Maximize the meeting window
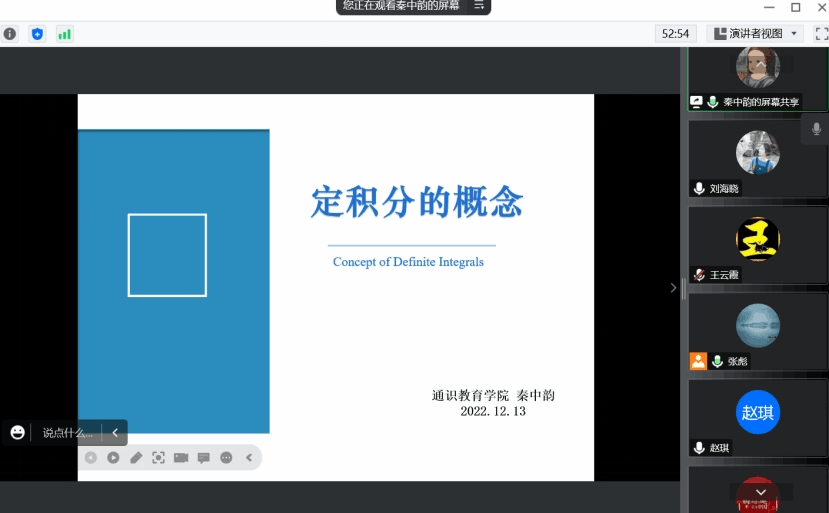This screenshot has height=513, width=829. tap(795, 7)
